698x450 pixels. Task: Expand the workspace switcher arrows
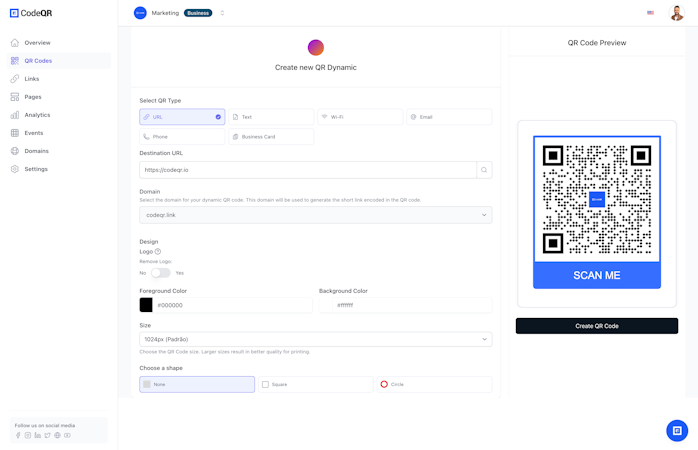222,13
